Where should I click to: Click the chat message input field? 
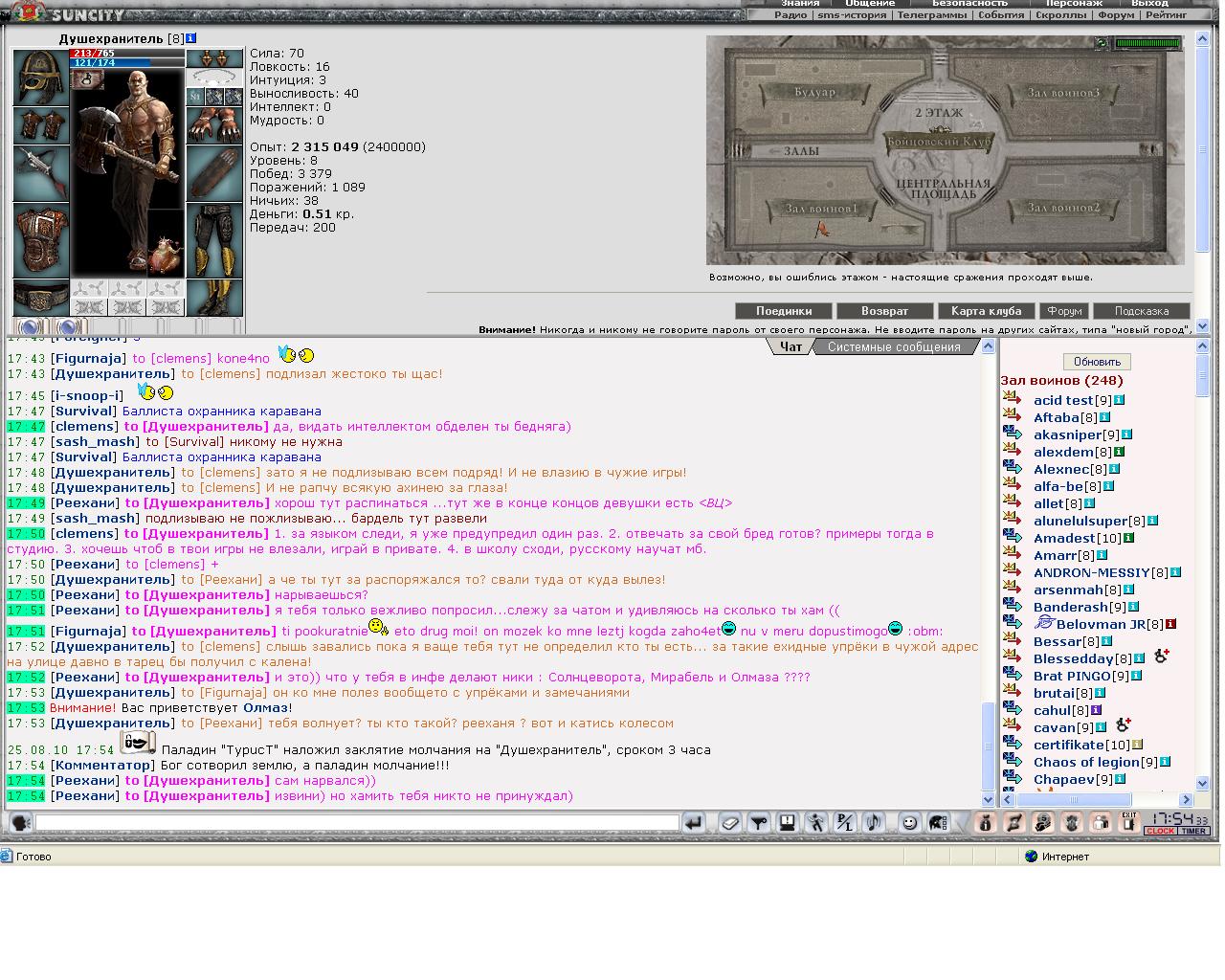(x=357, y=822)
